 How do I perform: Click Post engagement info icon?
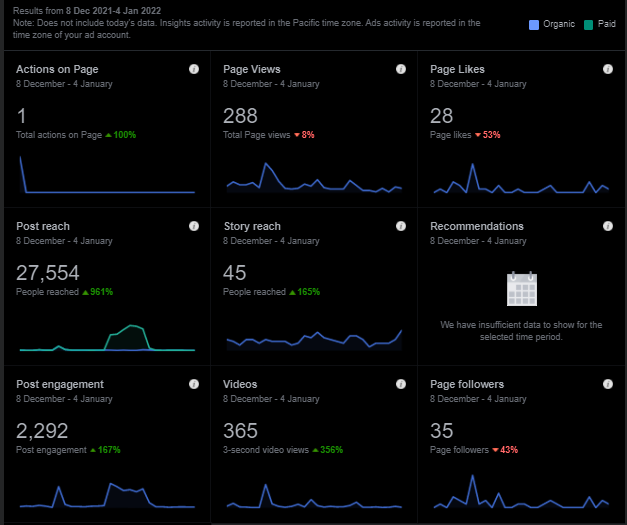[x=194, y=383]
